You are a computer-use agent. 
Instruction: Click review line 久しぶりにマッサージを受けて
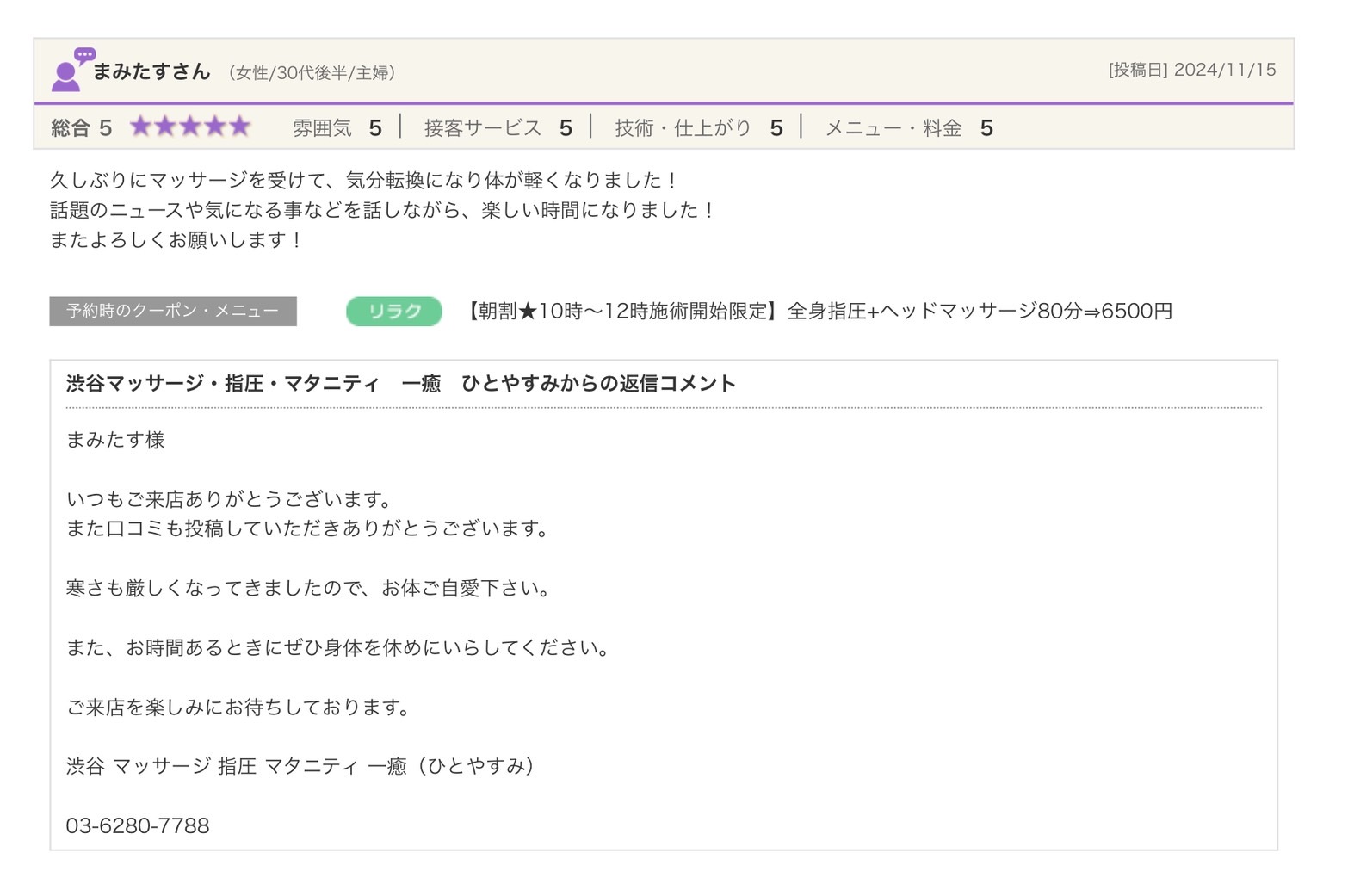tap(364, 181)
